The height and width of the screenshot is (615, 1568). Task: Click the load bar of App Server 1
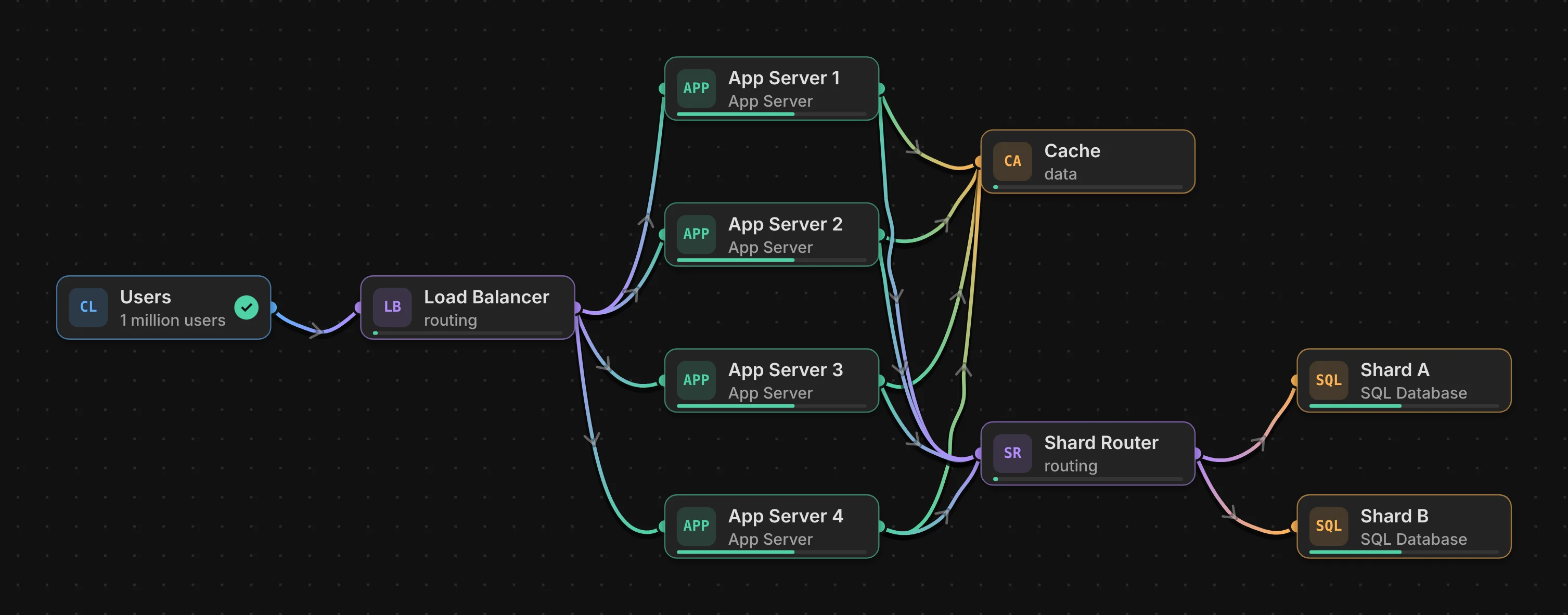pyautogui.click(x=771, y=114)
